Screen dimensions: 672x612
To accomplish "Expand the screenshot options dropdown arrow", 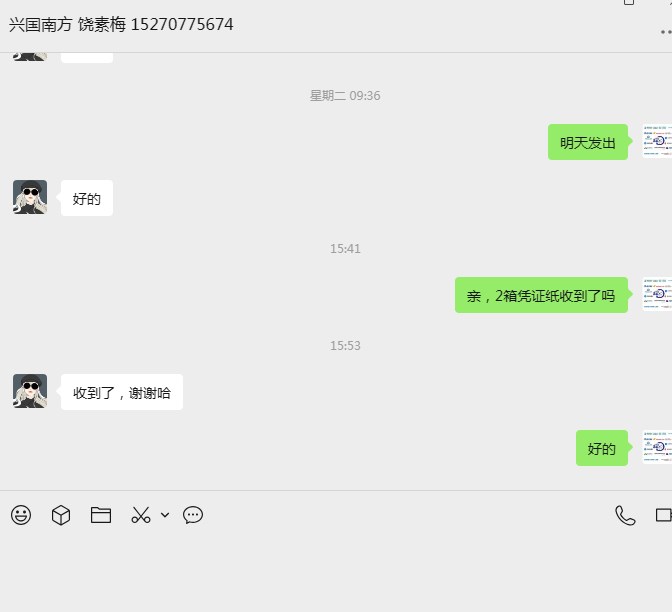I will (165, 515).
